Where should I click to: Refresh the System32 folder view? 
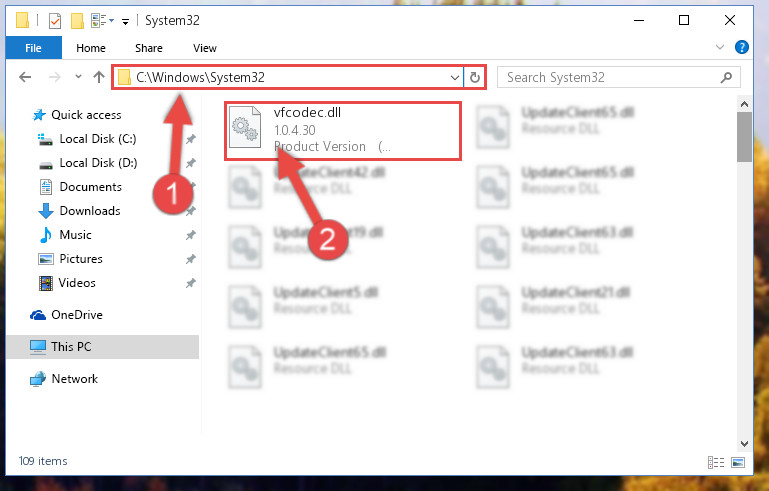474,78
